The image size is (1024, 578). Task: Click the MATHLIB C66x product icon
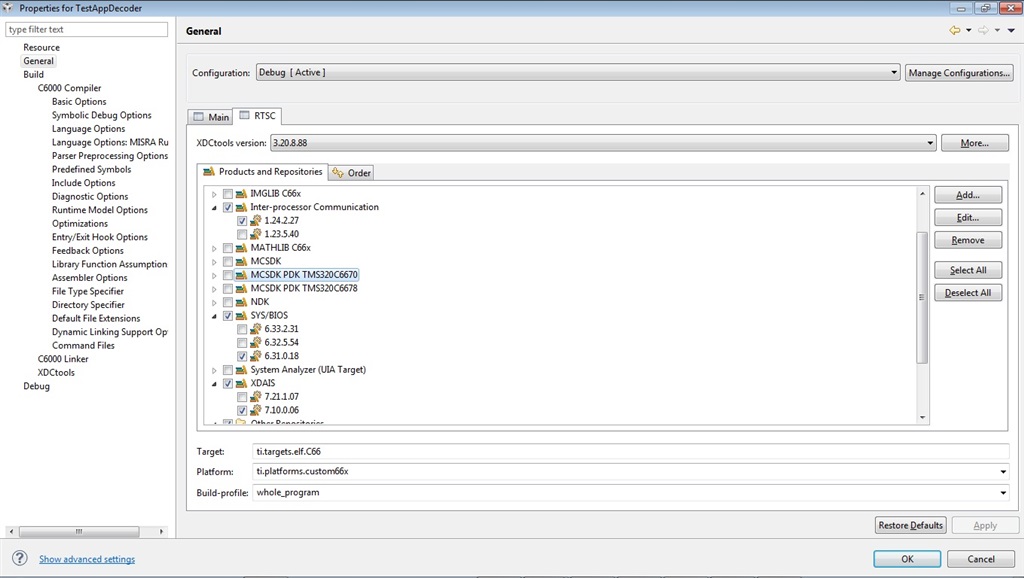click(241, 248)
